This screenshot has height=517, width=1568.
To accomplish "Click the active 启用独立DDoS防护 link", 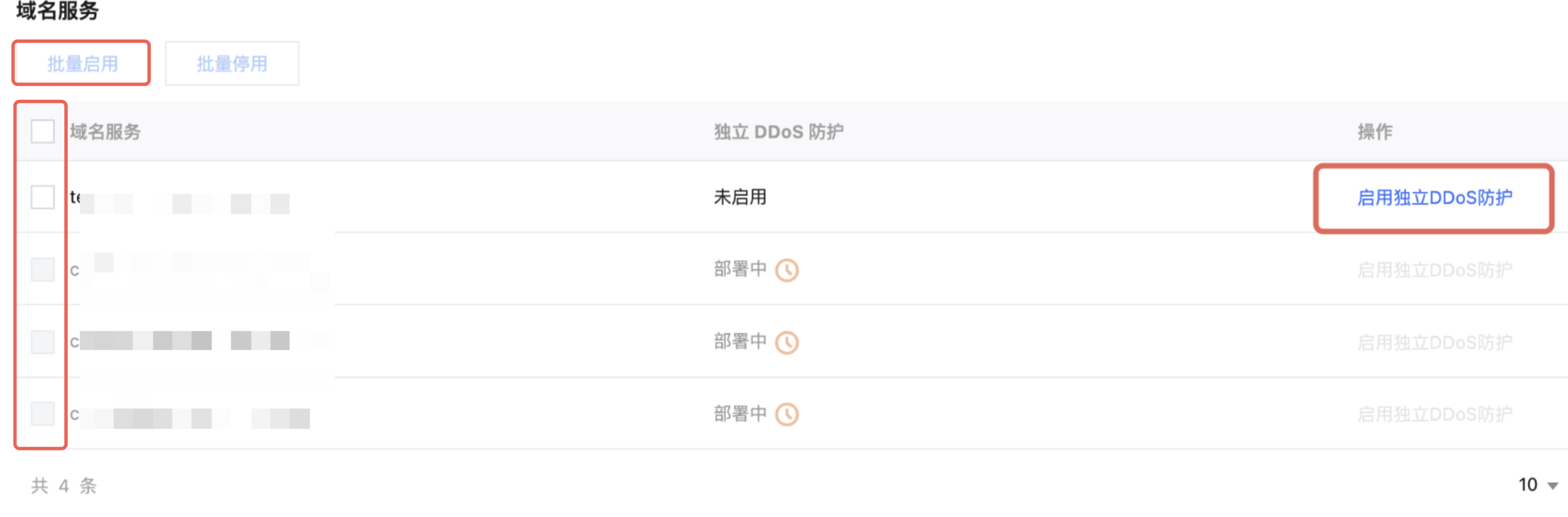I will coord(1434,198).
